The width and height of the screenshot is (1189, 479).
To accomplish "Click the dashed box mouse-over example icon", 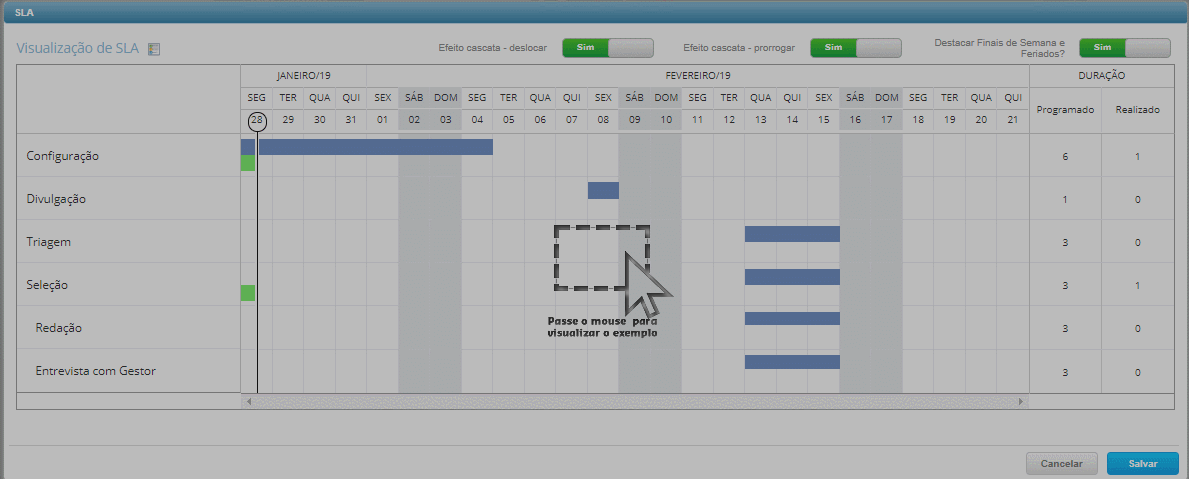I will coord(602,258).
